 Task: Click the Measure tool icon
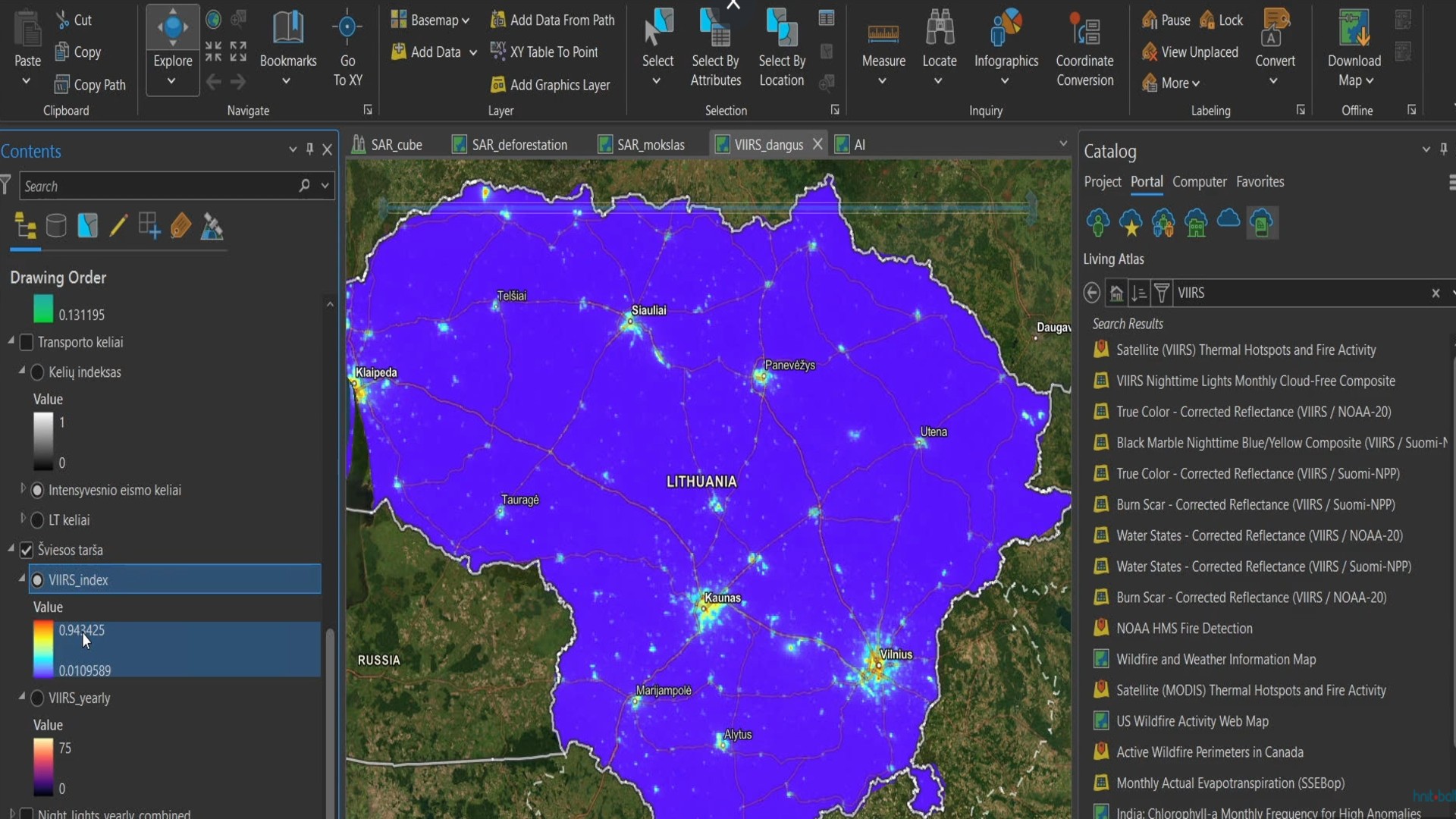883,34
